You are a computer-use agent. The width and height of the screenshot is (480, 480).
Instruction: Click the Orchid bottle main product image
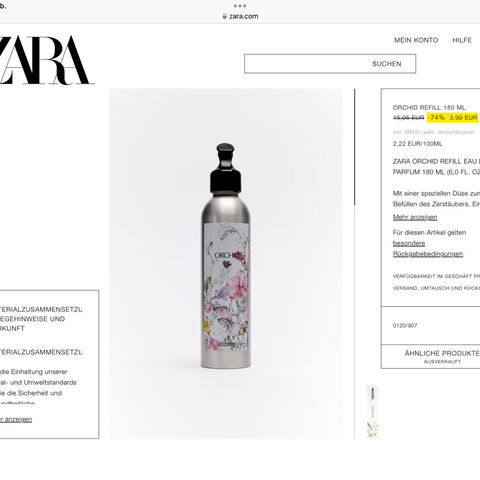[x=226, y=256]
